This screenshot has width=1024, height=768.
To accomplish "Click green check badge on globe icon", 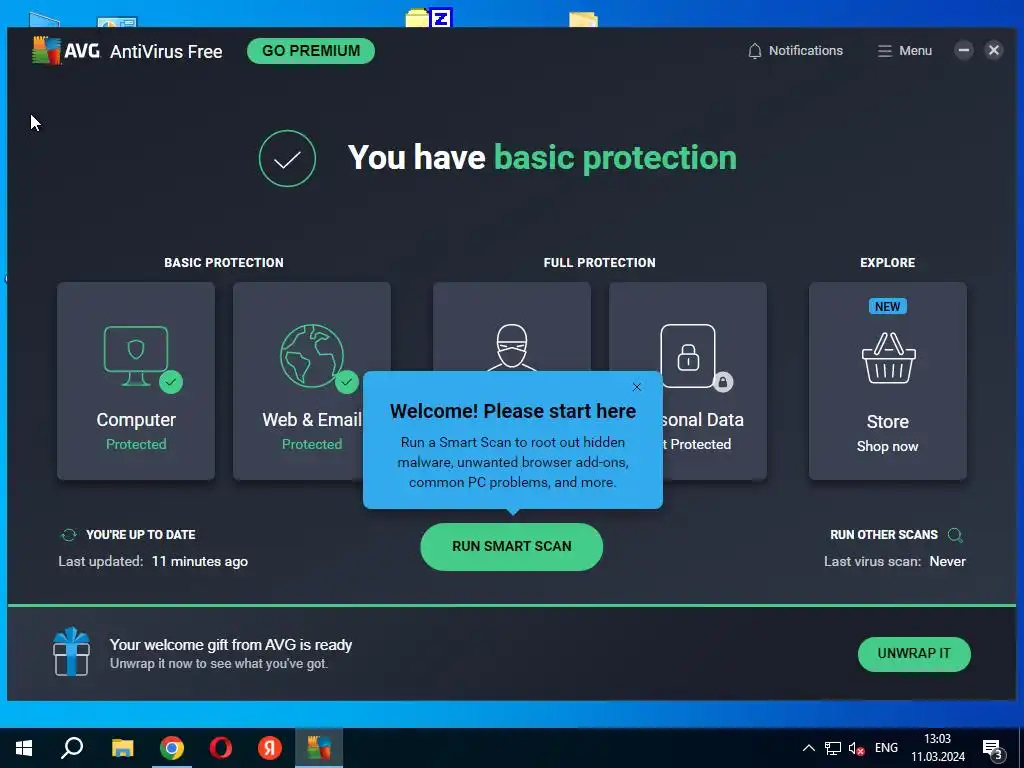I will coord(347,382).
